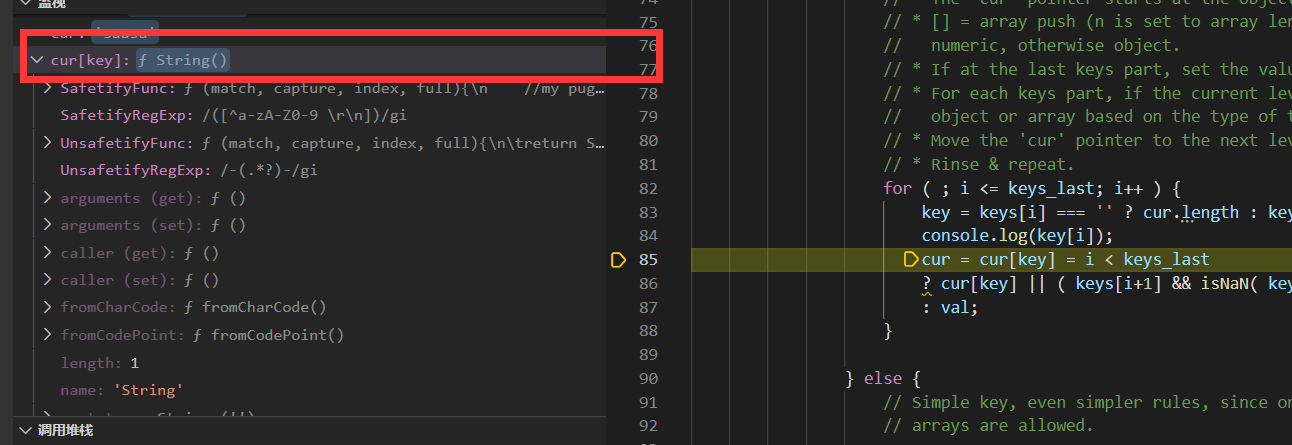Expand the UnsafetifyFunc property
This screenshot has height=445, width=1292.
point(47,143)
